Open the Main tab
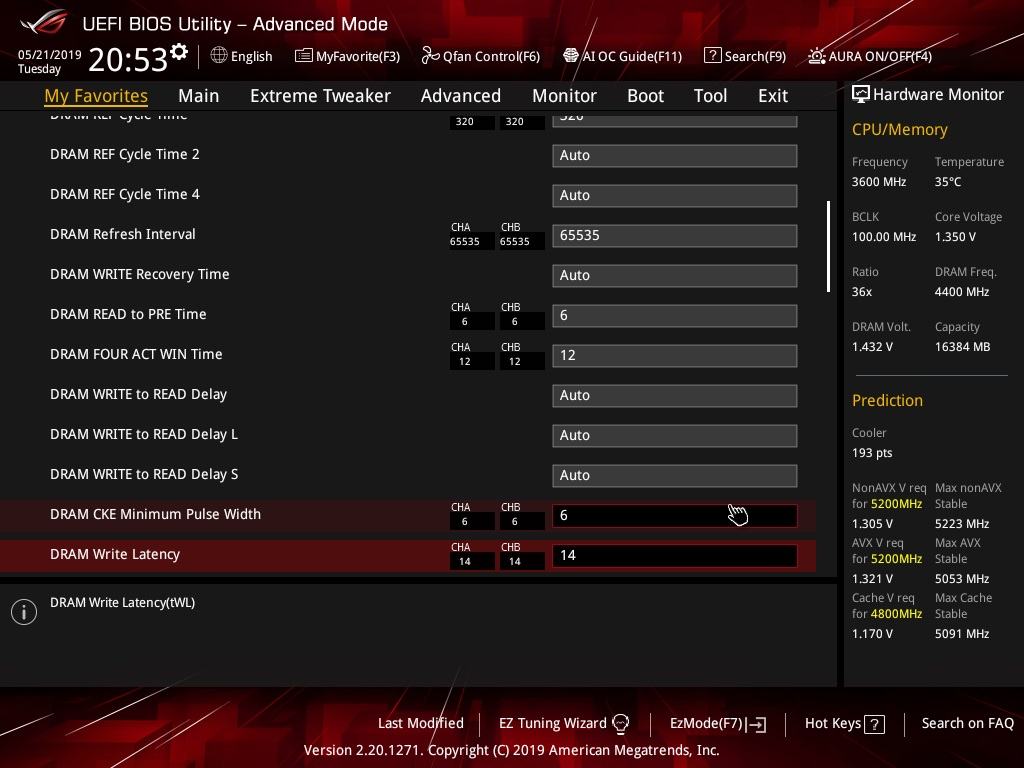This screenshot has width=1024, height=768. pos(199,96)
